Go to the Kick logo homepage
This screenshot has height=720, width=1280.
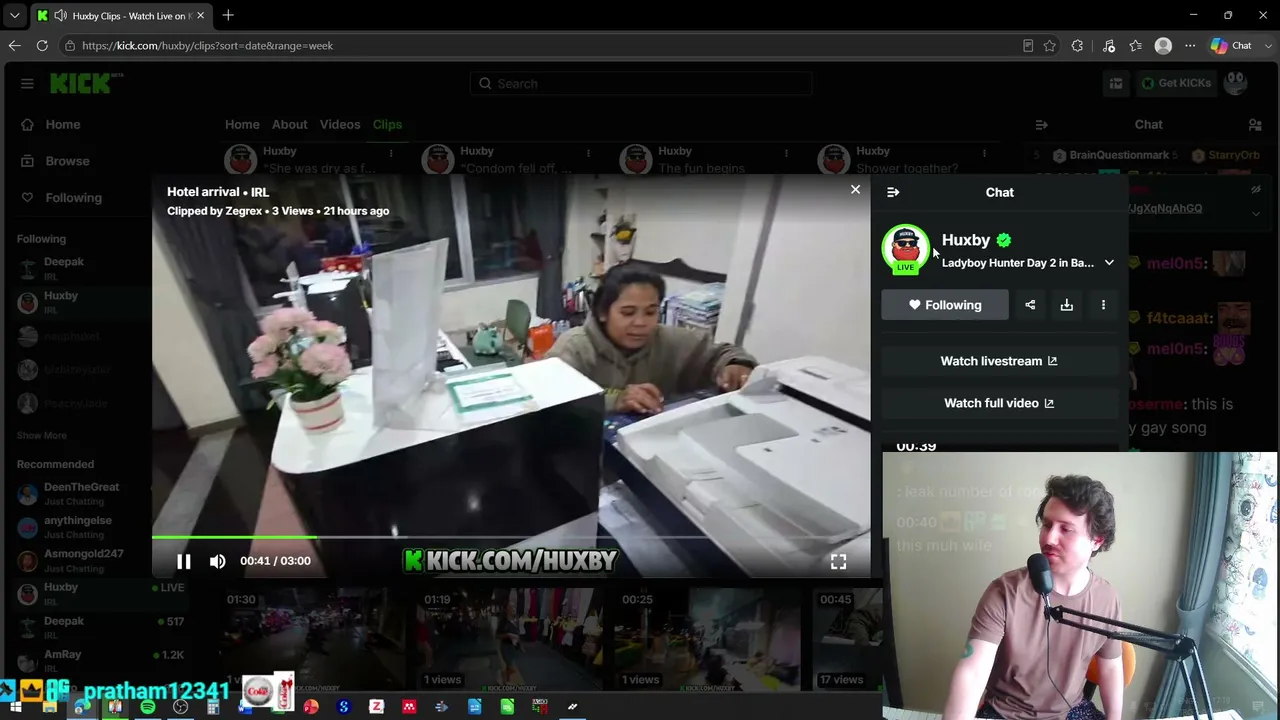tap(86, 84)
